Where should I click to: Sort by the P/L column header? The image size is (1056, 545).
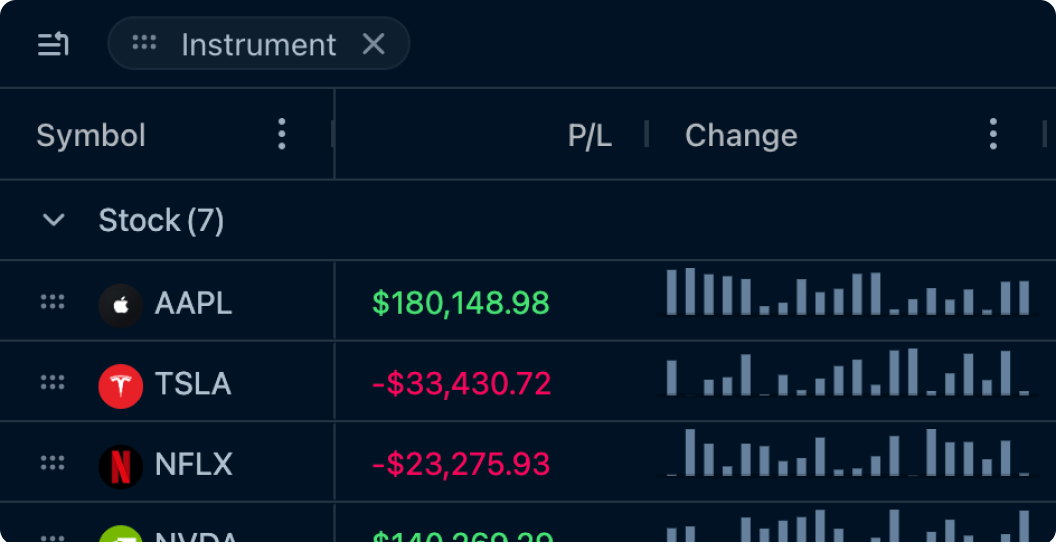pyautogui.click(x=589, y=135)
